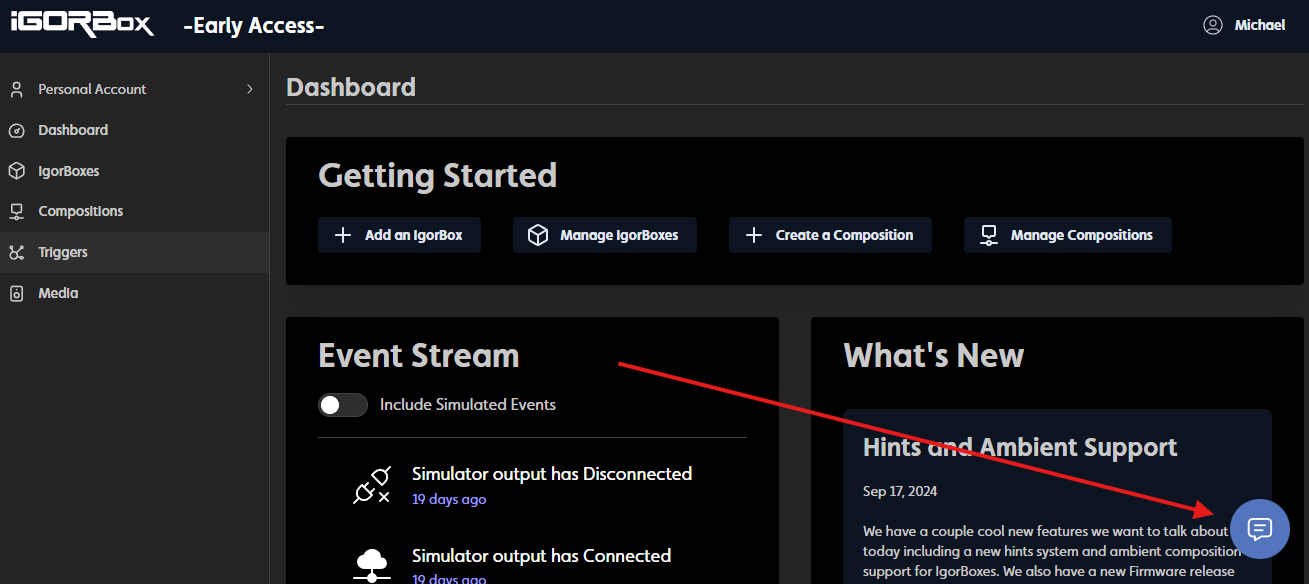This screenshot has width=1309, height=584.
Task: Click the Manage IgorBoxes button
Action: pos(604,235)
